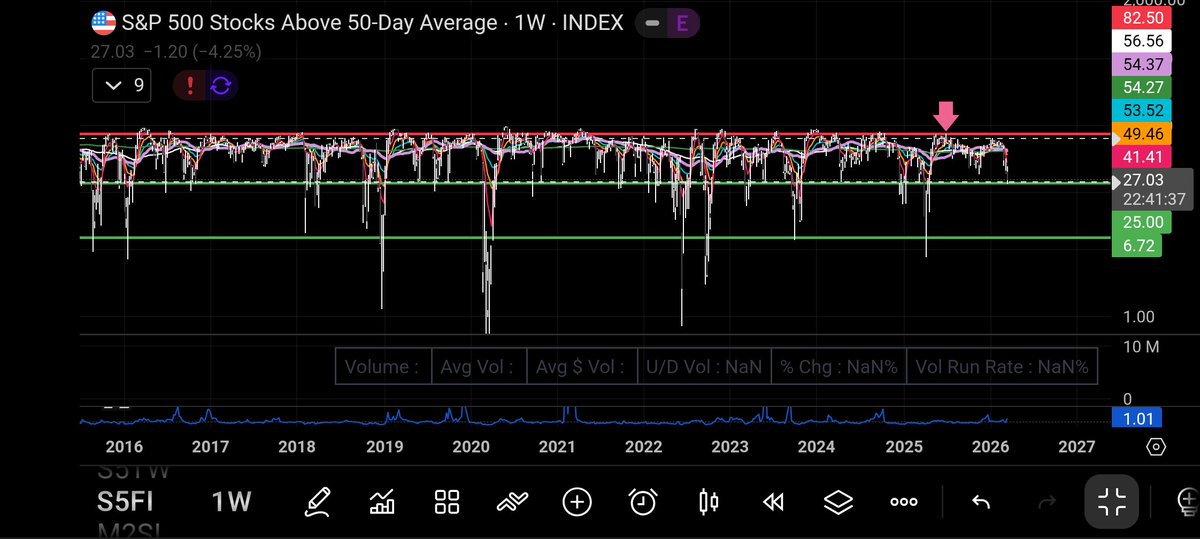Change chart type via candlestick icon

coord(709,501)
